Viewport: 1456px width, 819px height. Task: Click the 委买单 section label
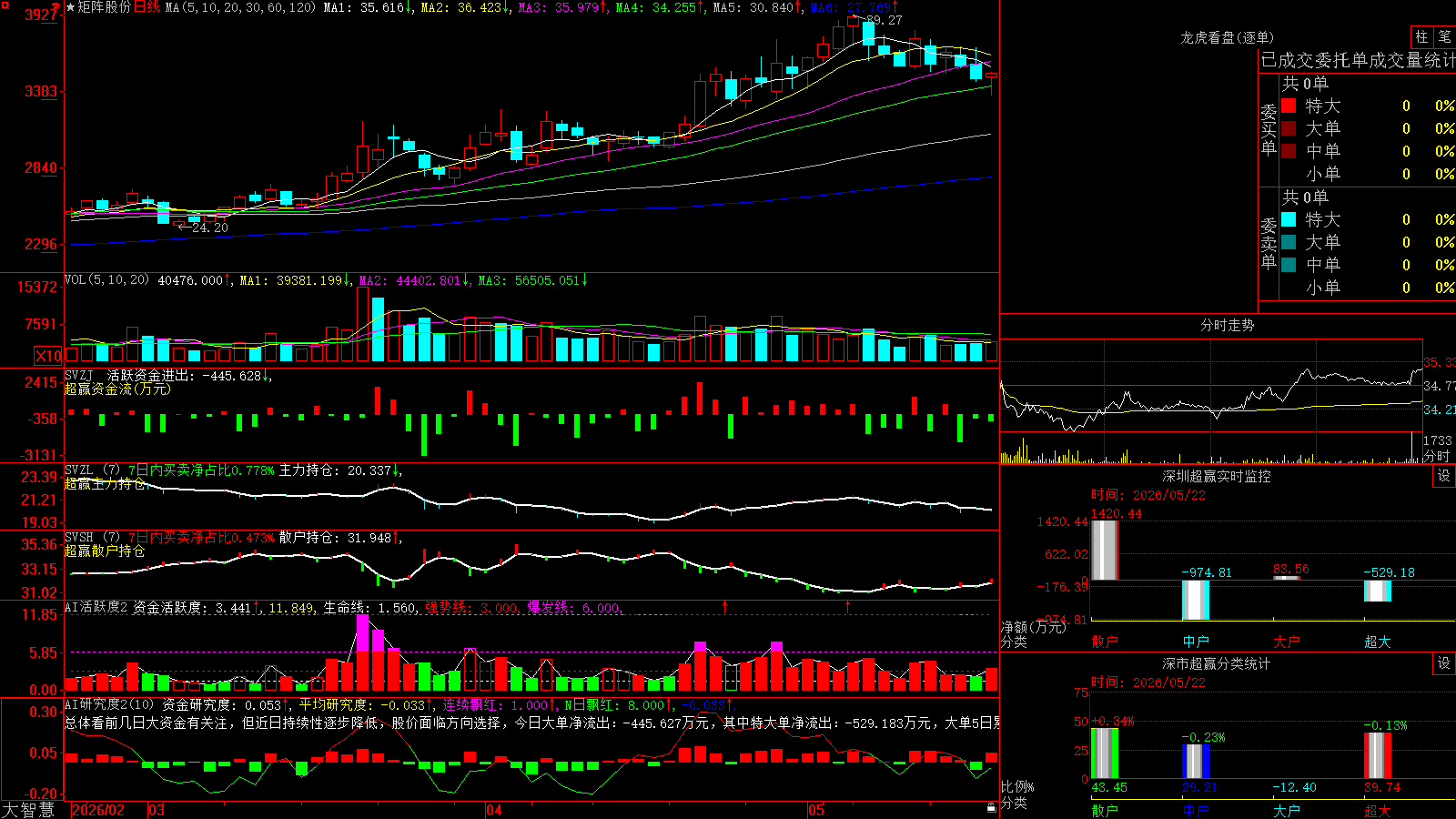(1269, 130)
